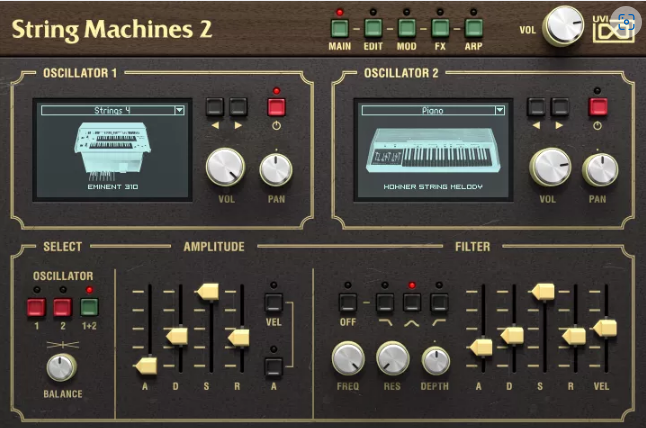Click the filter RES knob
Image resolution: width=646 pixels, height=428 pixels.
coord(392,358)
